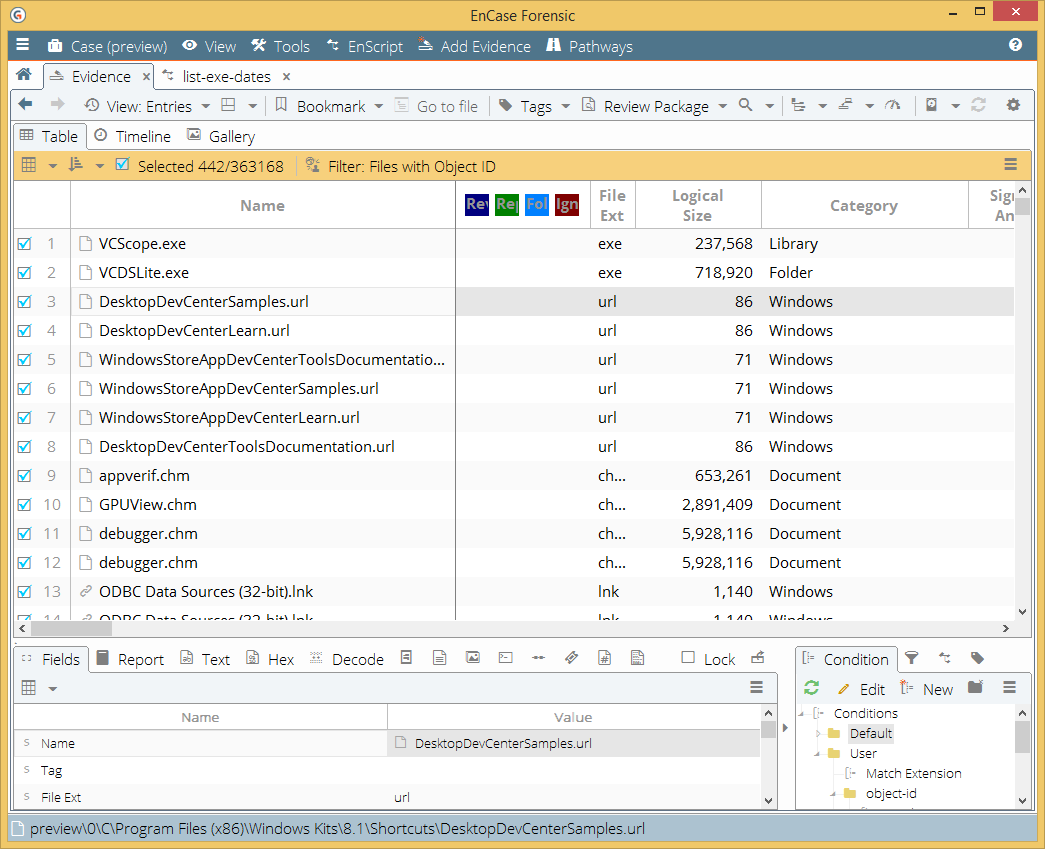1045x849 pixels.
Task: Open the View: Entries dropdown arrow
Action: [x=206, y=106]
